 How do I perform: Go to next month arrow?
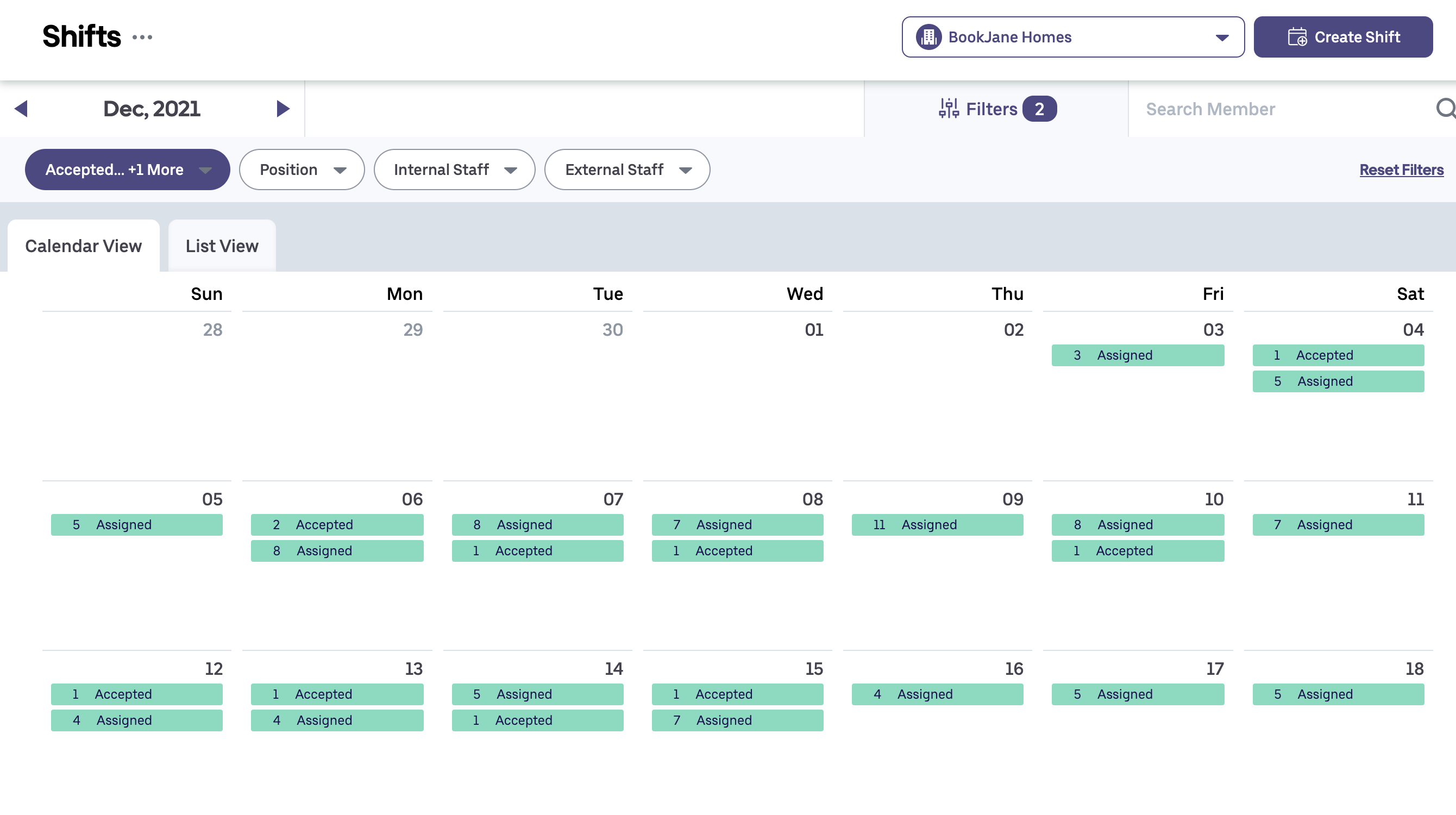(x=283, y=109)
